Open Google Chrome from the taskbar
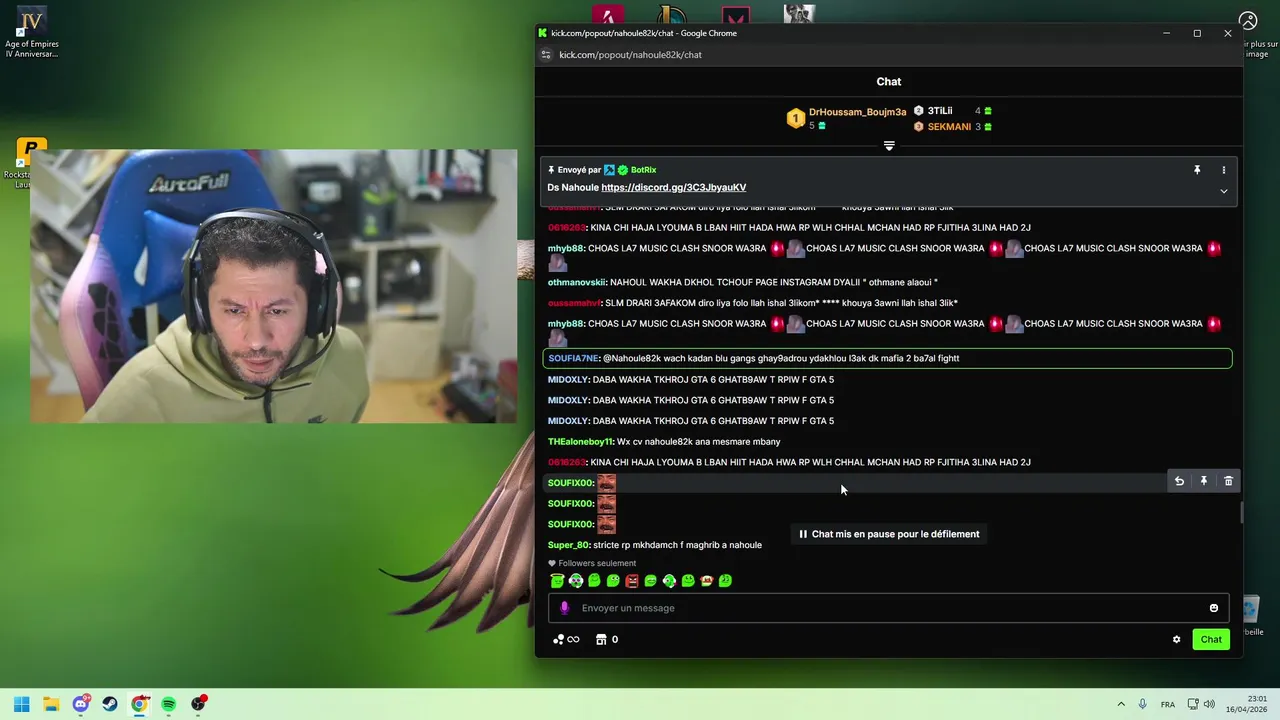This screenshot has width=1280, height=720. 139,704
